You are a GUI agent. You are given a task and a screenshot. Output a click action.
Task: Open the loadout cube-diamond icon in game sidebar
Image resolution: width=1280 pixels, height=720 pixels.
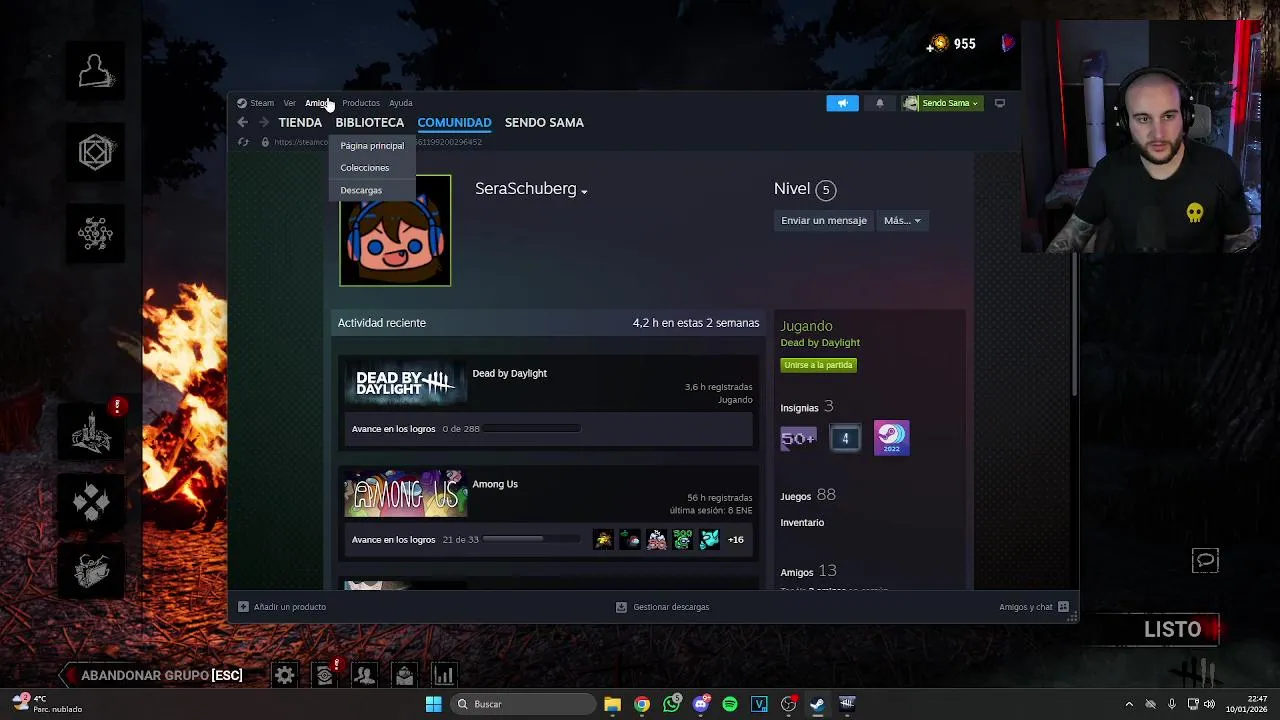click(96, 153)
